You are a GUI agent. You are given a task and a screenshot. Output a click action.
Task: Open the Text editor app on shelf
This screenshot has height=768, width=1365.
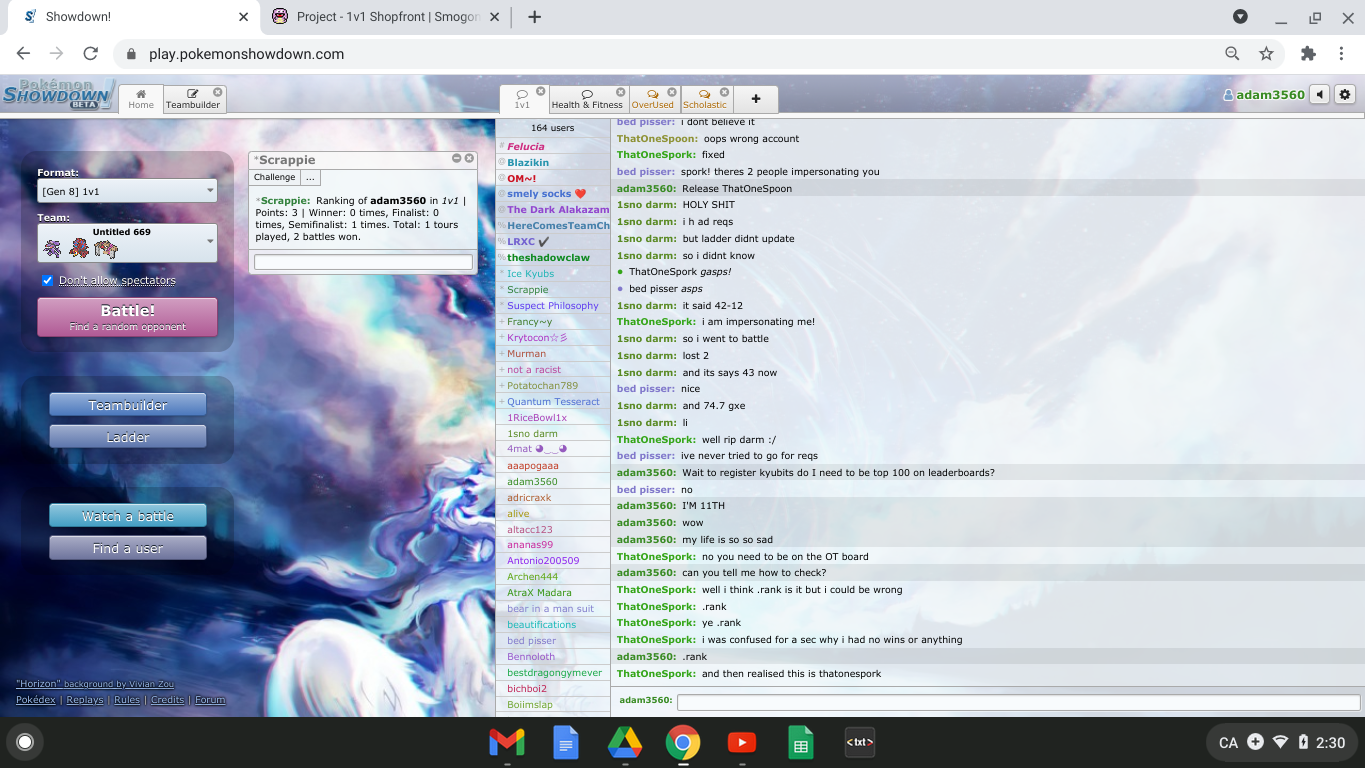(860, 743)
